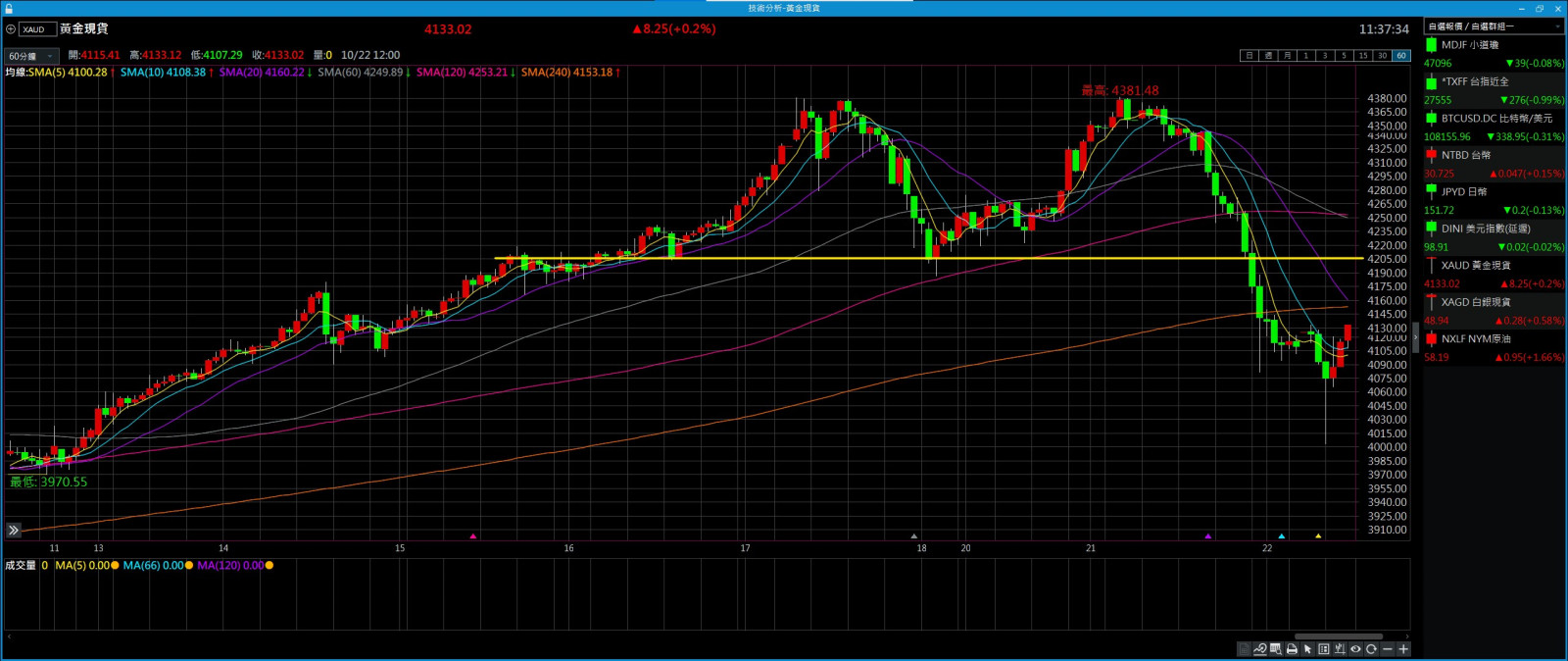Zoom in chart with plus icon
1568x661 pixels.
(x=1403, y=649)
